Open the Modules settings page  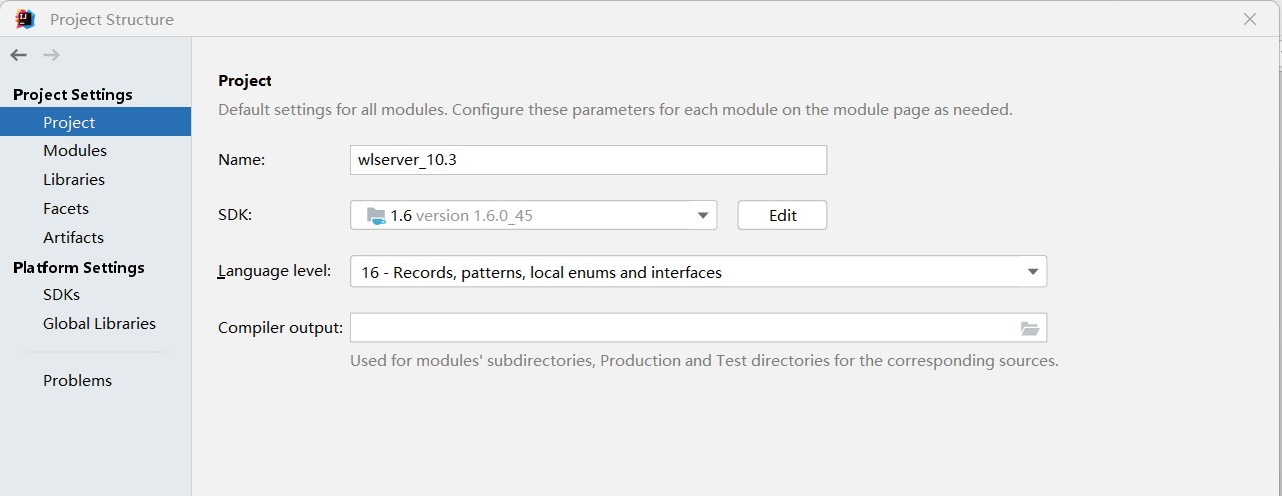[x=75, y=150]
